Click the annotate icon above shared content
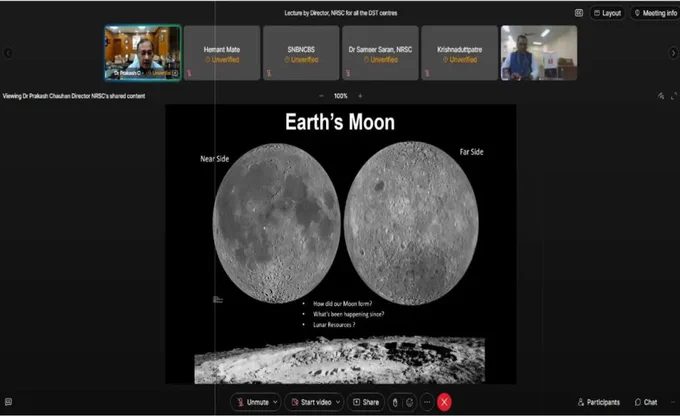The image size is (680, 416). [x=660, y=96]
